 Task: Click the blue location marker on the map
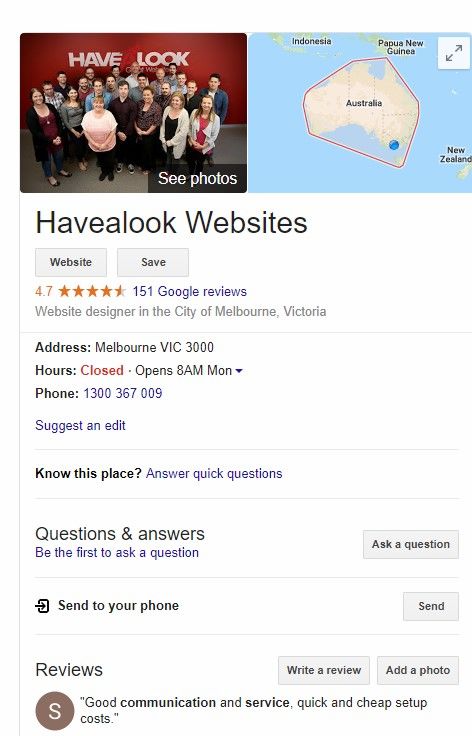394,145
